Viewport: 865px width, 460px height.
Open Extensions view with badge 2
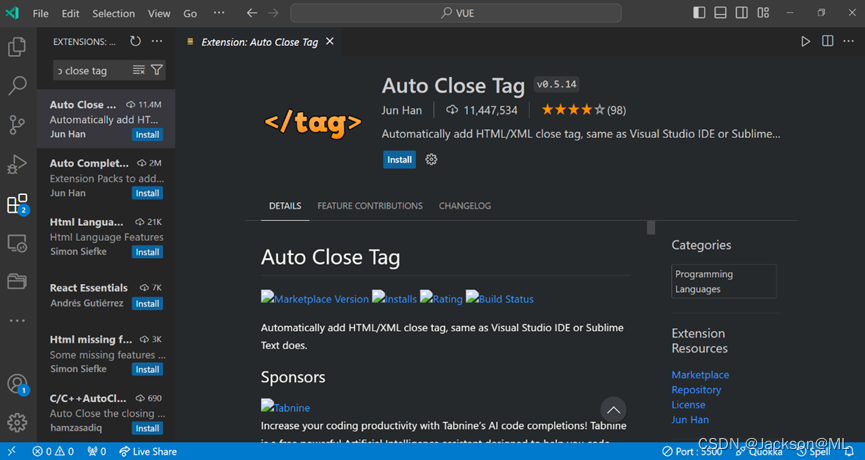click(x=17, y=204)
